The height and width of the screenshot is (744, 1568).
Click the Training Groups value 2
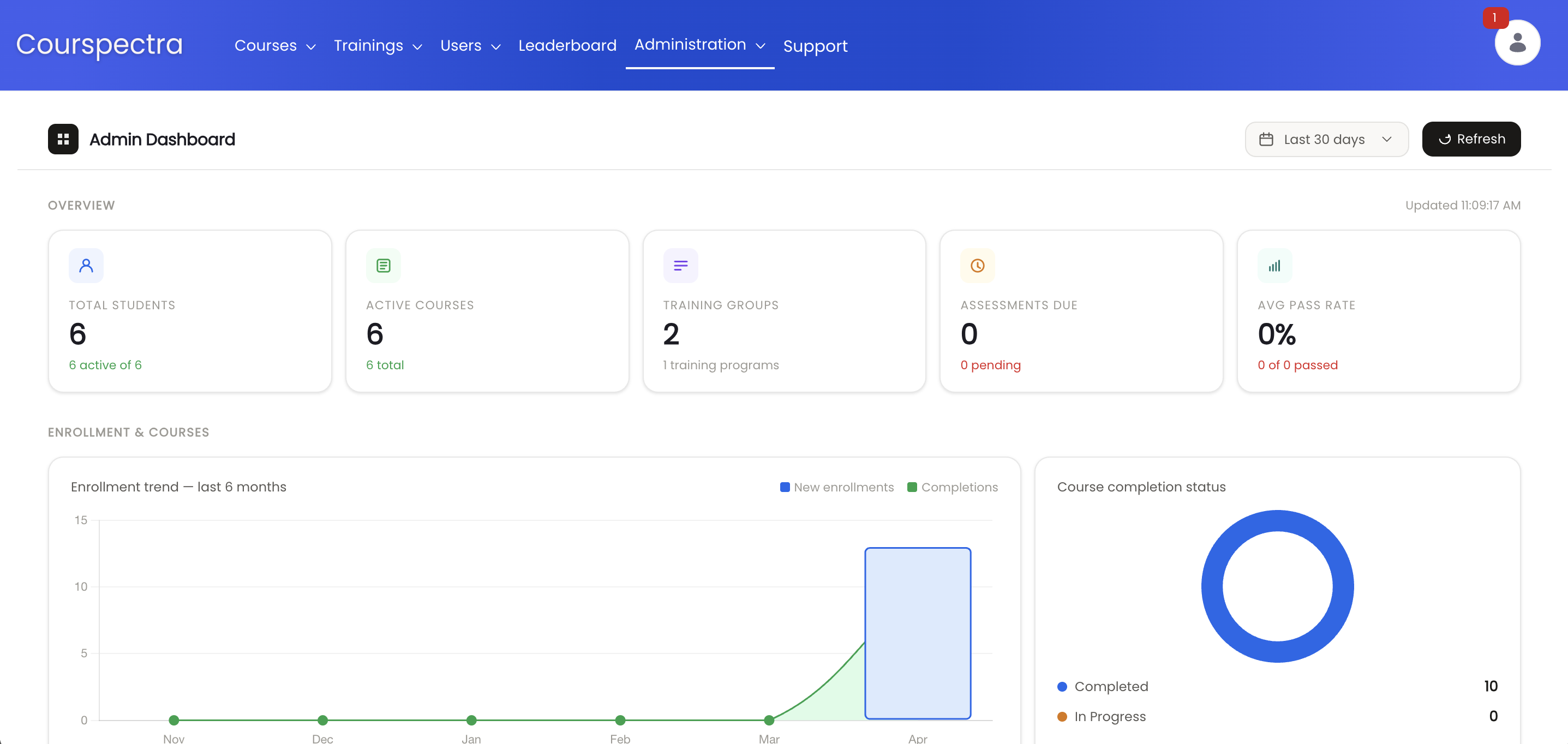(x=672, y=334)
